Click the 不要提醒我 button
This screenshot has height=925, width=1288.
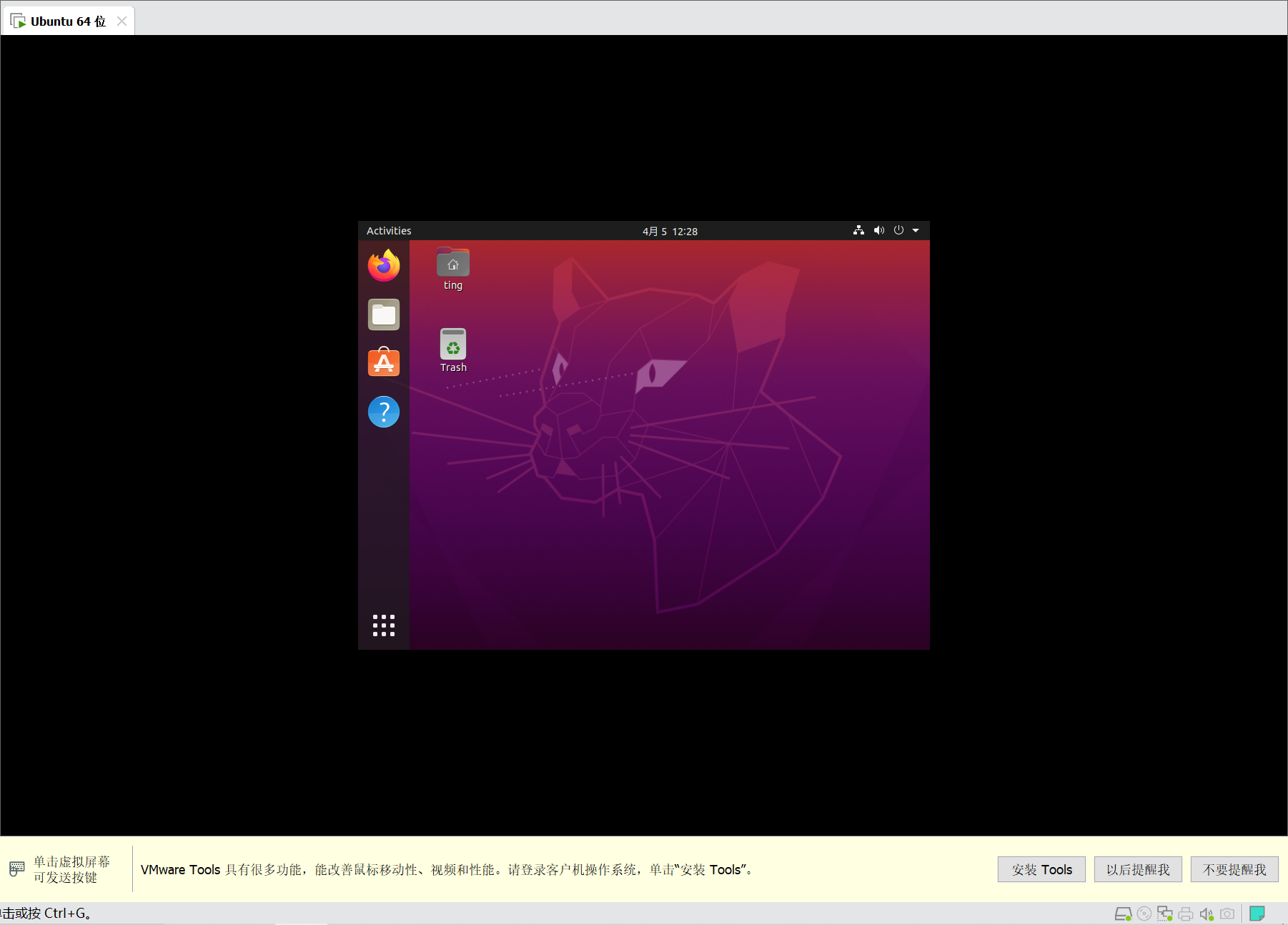point(1234,869)
